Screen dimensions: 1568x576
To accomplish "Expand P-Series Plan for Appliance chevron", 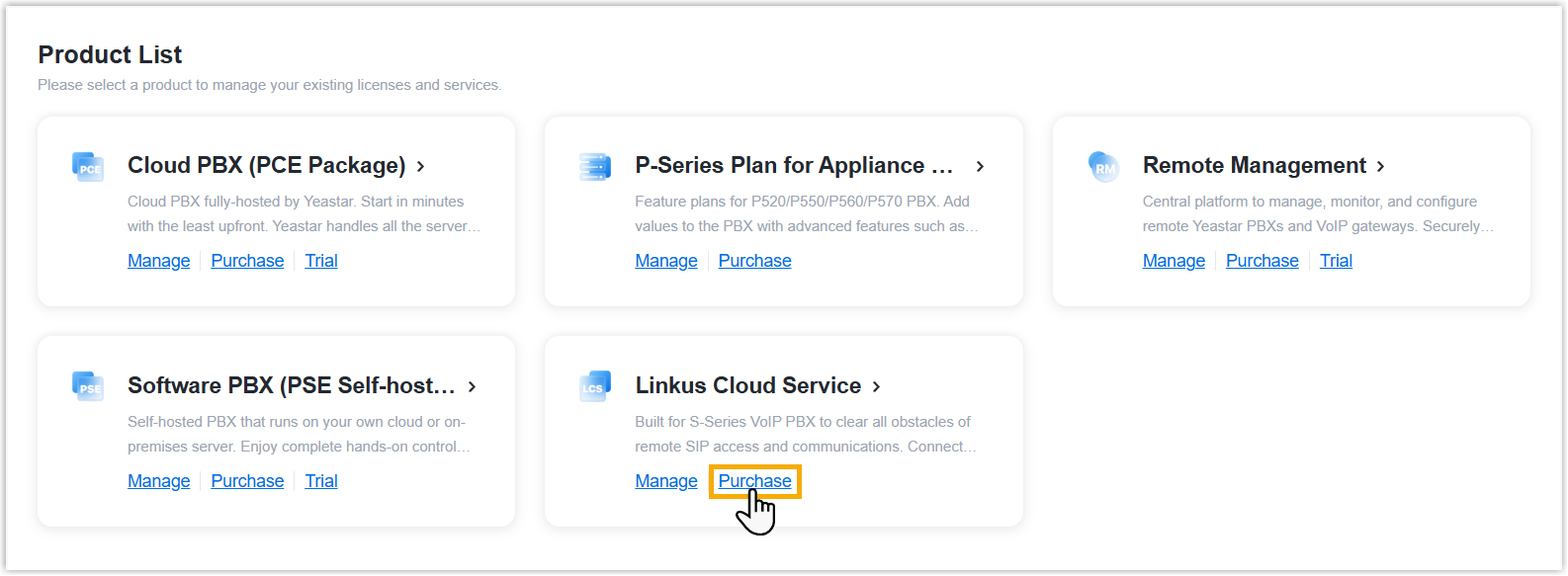I will [x=980, y=167].
